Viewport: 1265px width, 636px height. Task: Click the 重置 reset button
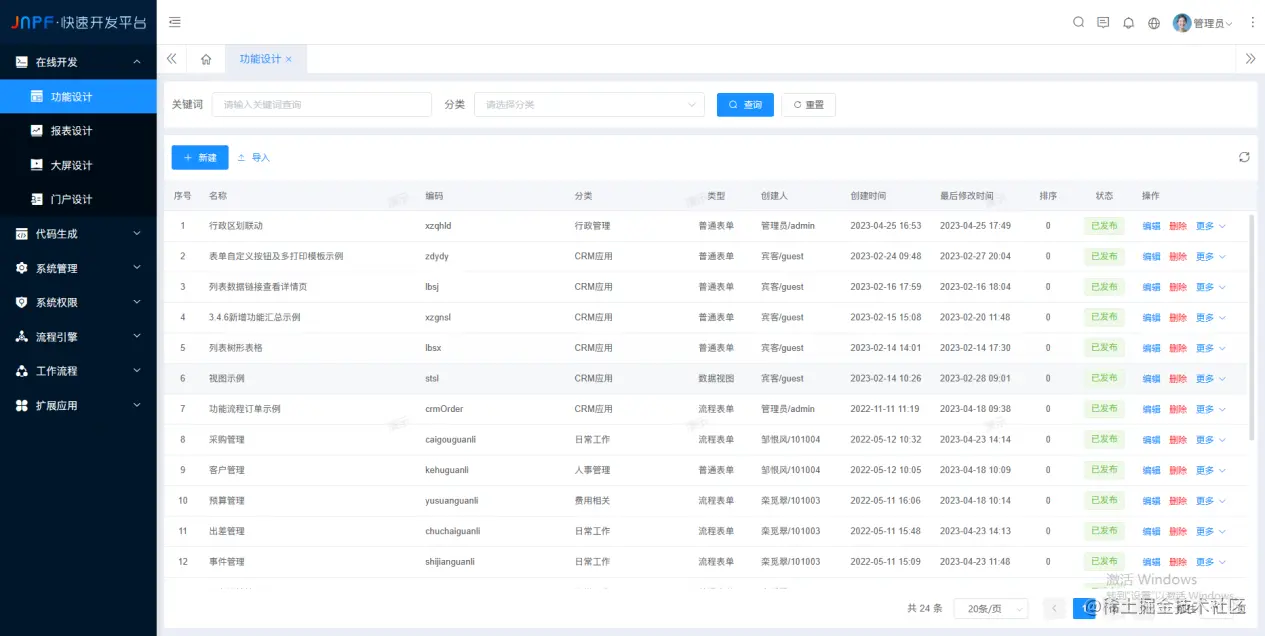pos(808,104)
